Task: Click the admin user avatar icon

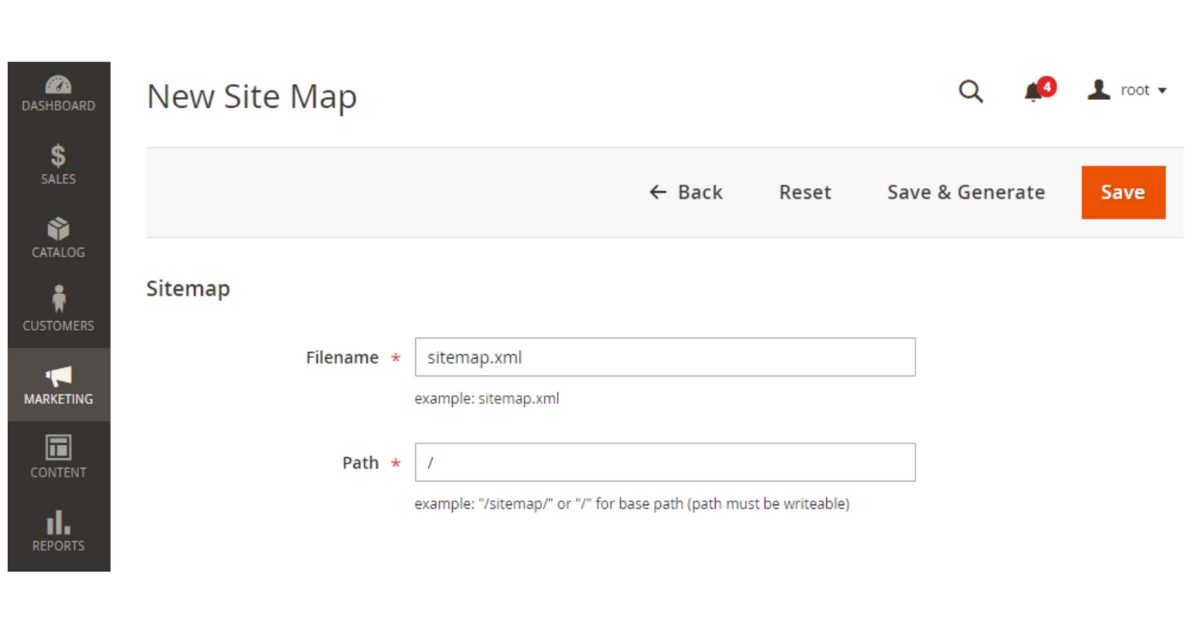Action: coord(1098,89)
